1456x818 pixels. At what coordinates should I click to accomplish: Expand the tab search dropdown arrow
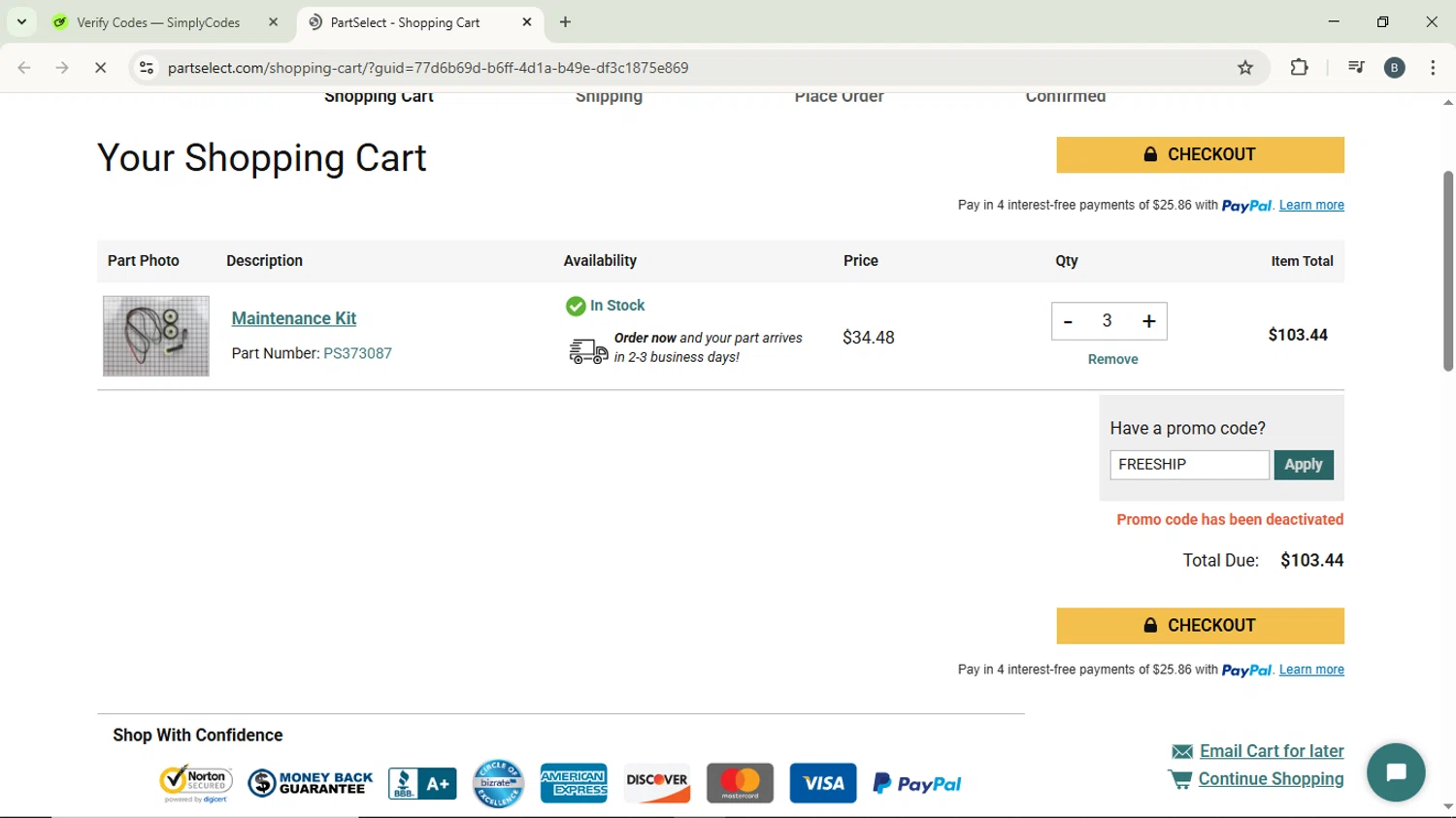pyautogui.click(x=21, y=21)
